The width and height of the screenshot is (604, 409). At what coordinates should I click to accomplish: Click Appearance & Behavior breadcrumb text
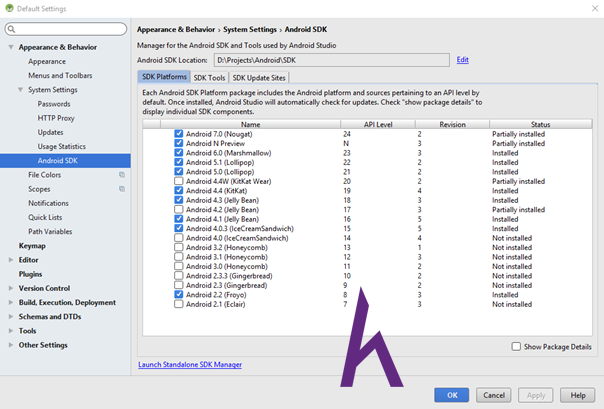coord(176,29)
